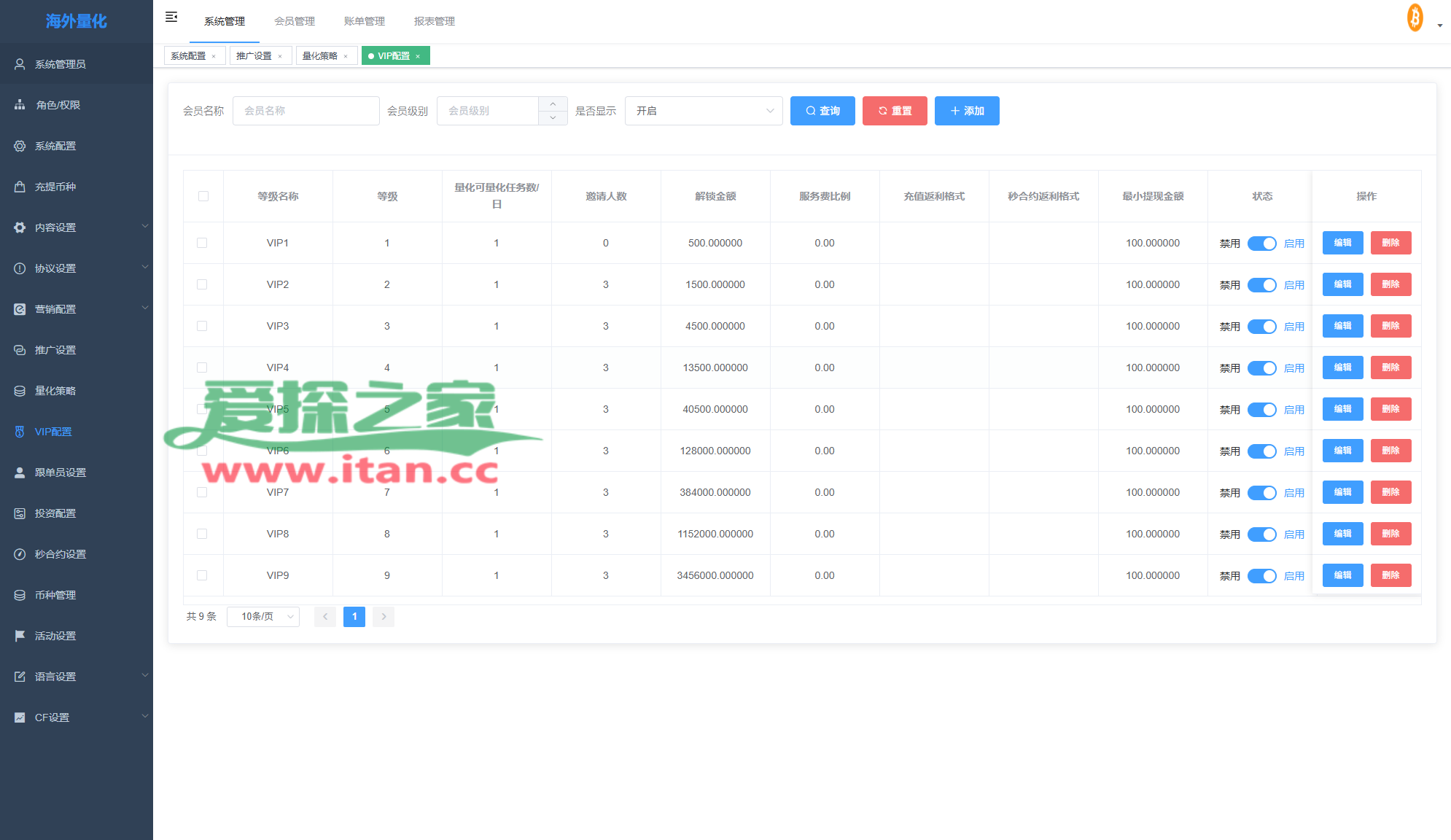Screen dimensions: 1451x840
Task: Open the Bitcoin avatar user menu
Action: pos(1415,17)
